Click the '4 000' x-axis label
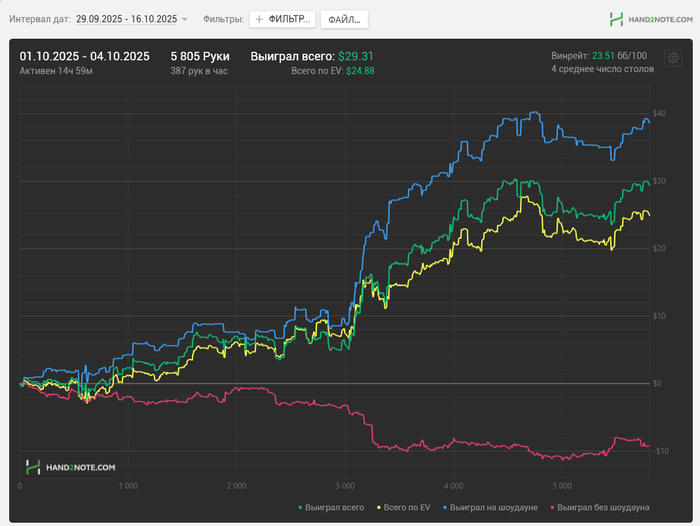The image size is (700, 526). (x=454, y=486)
